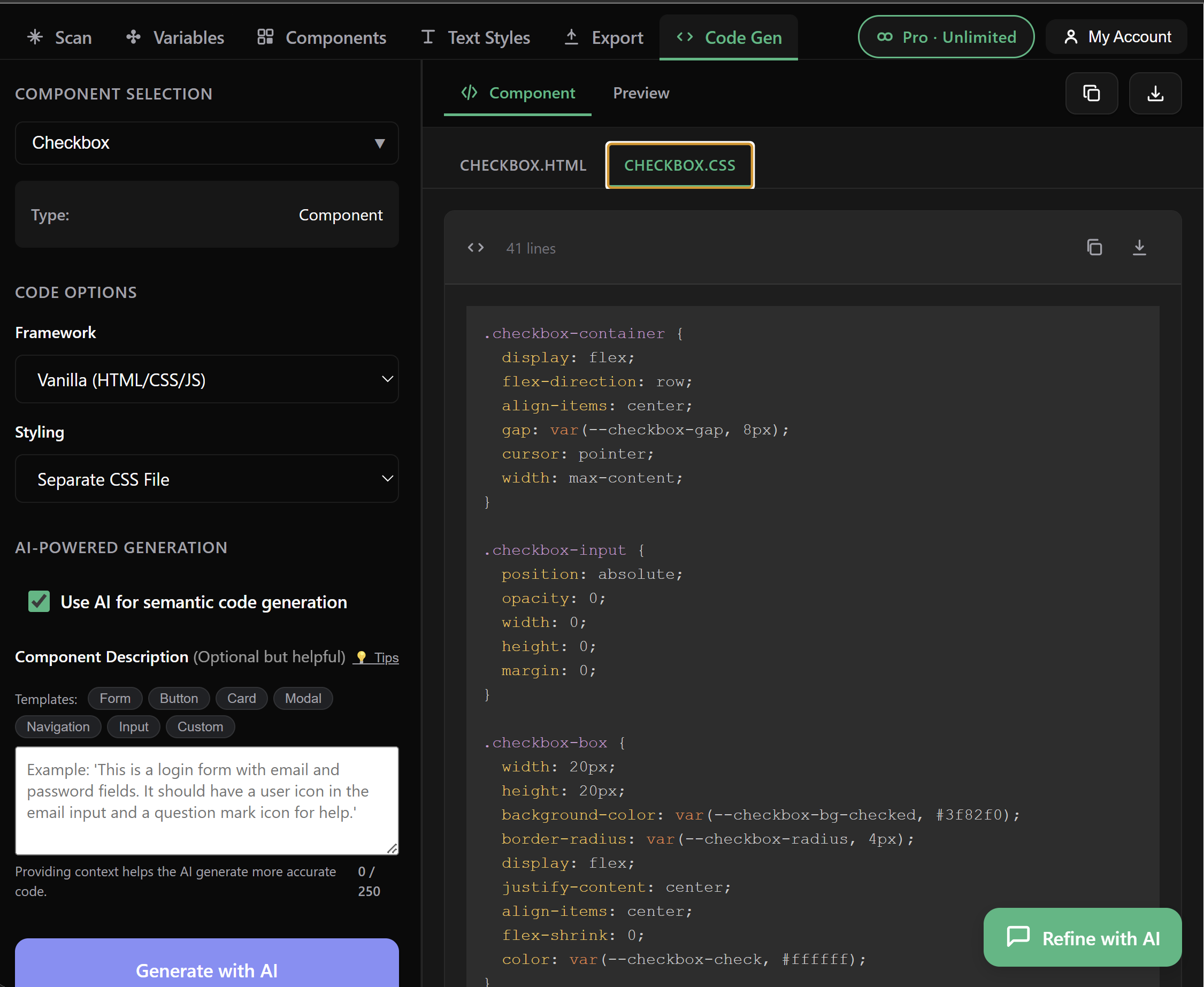Image resolution: width=1204 pixels, height=987 pixels.
Task: Apply the Modal template
Action: (303, 698)
